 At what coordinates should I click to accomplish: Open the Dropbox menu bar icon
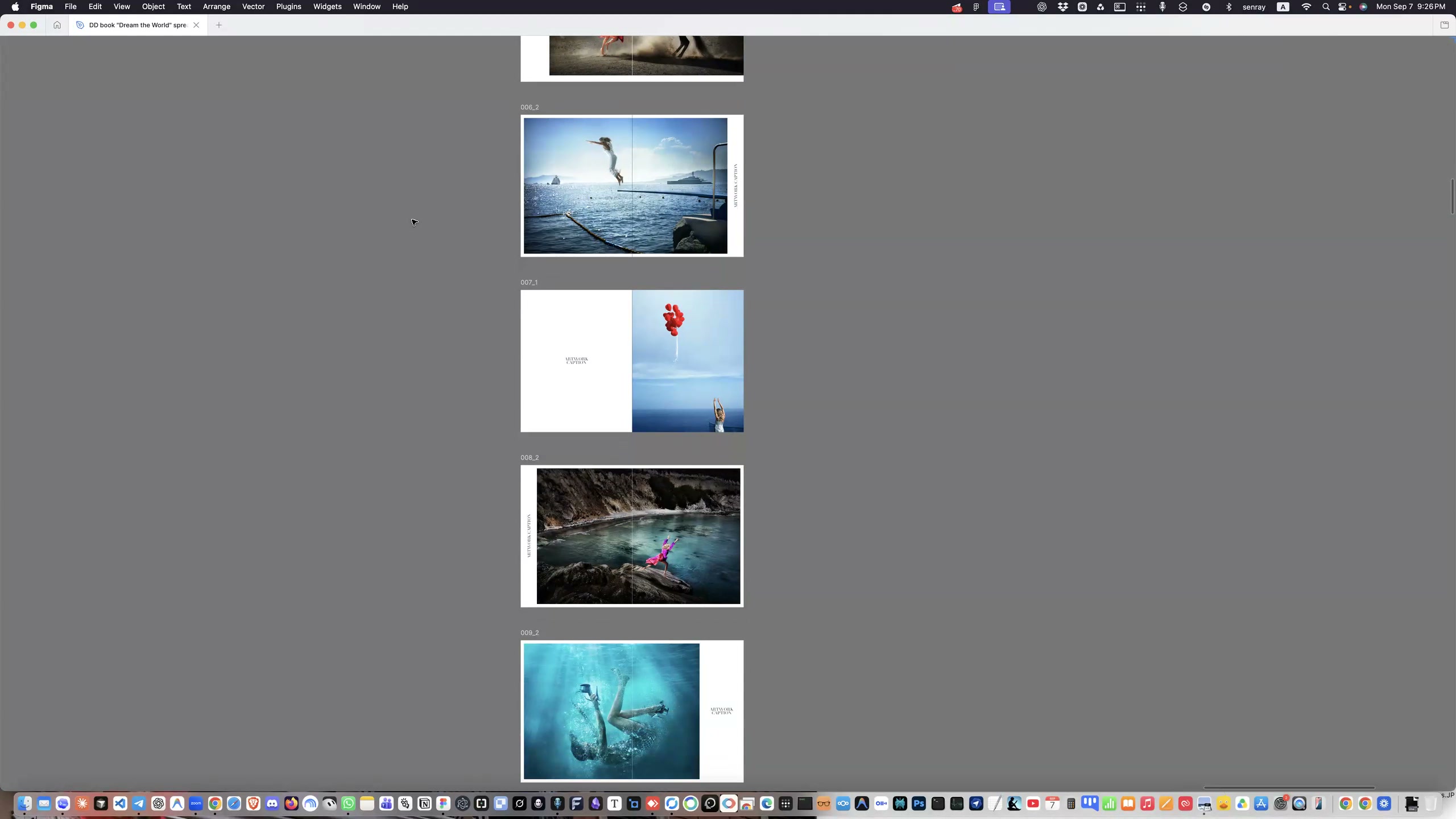tap(1062, 7)
